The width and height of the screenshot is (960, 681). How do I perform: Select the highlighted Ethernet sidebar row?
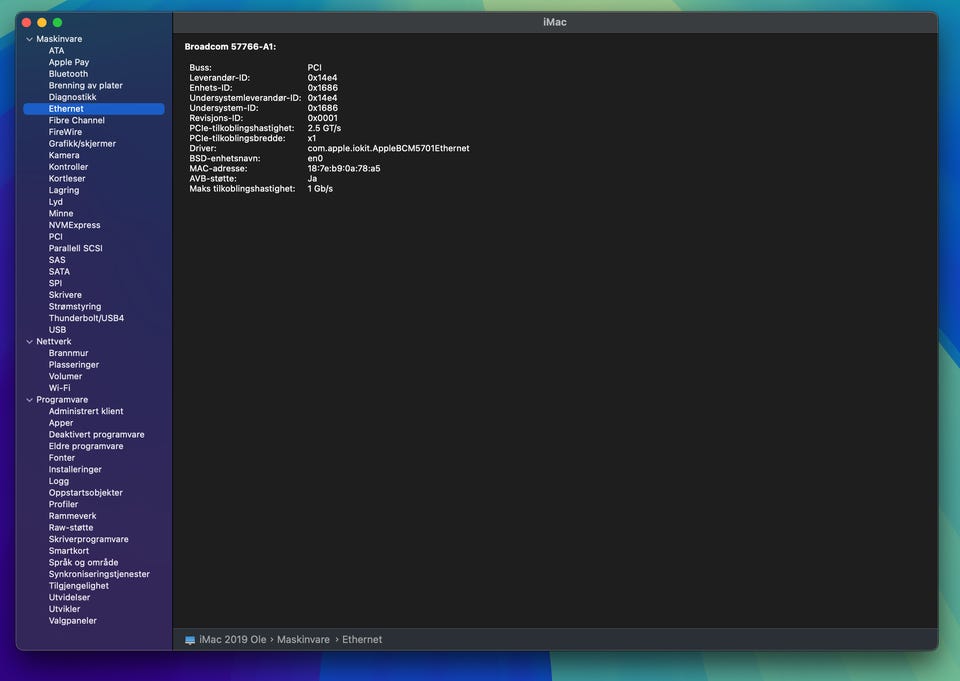tap(94, 109)
